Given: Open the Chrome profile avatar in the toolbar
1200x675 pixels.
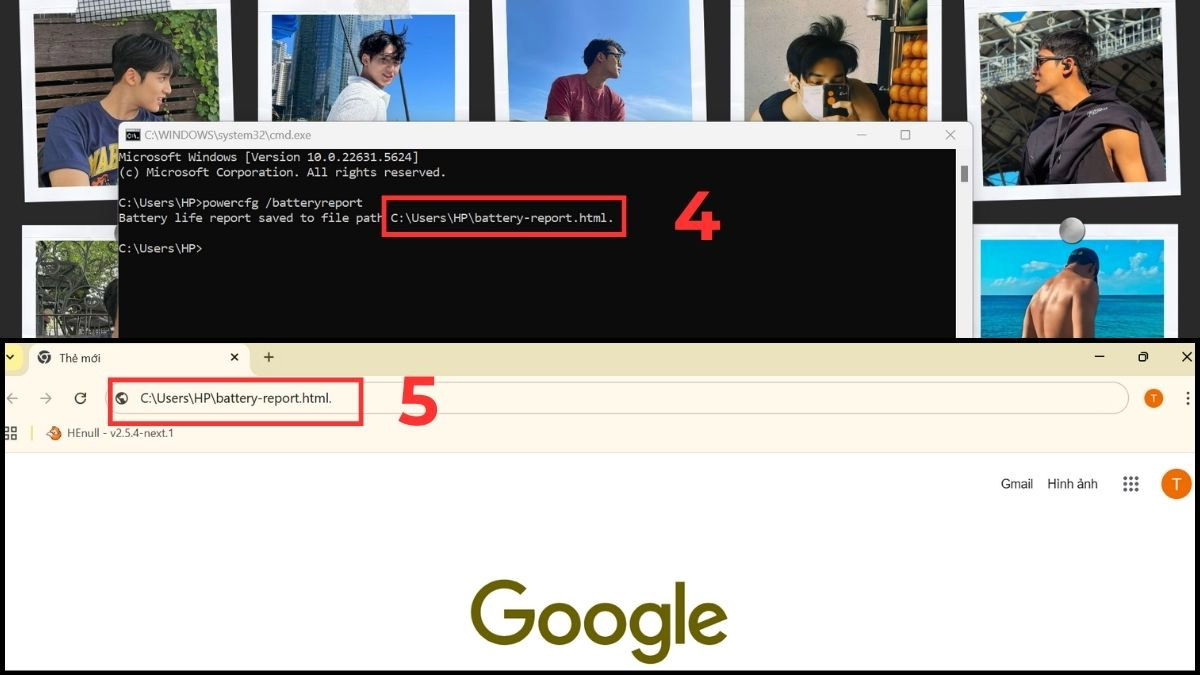Looking at the screenshot, I should (x=1154, y=398).
